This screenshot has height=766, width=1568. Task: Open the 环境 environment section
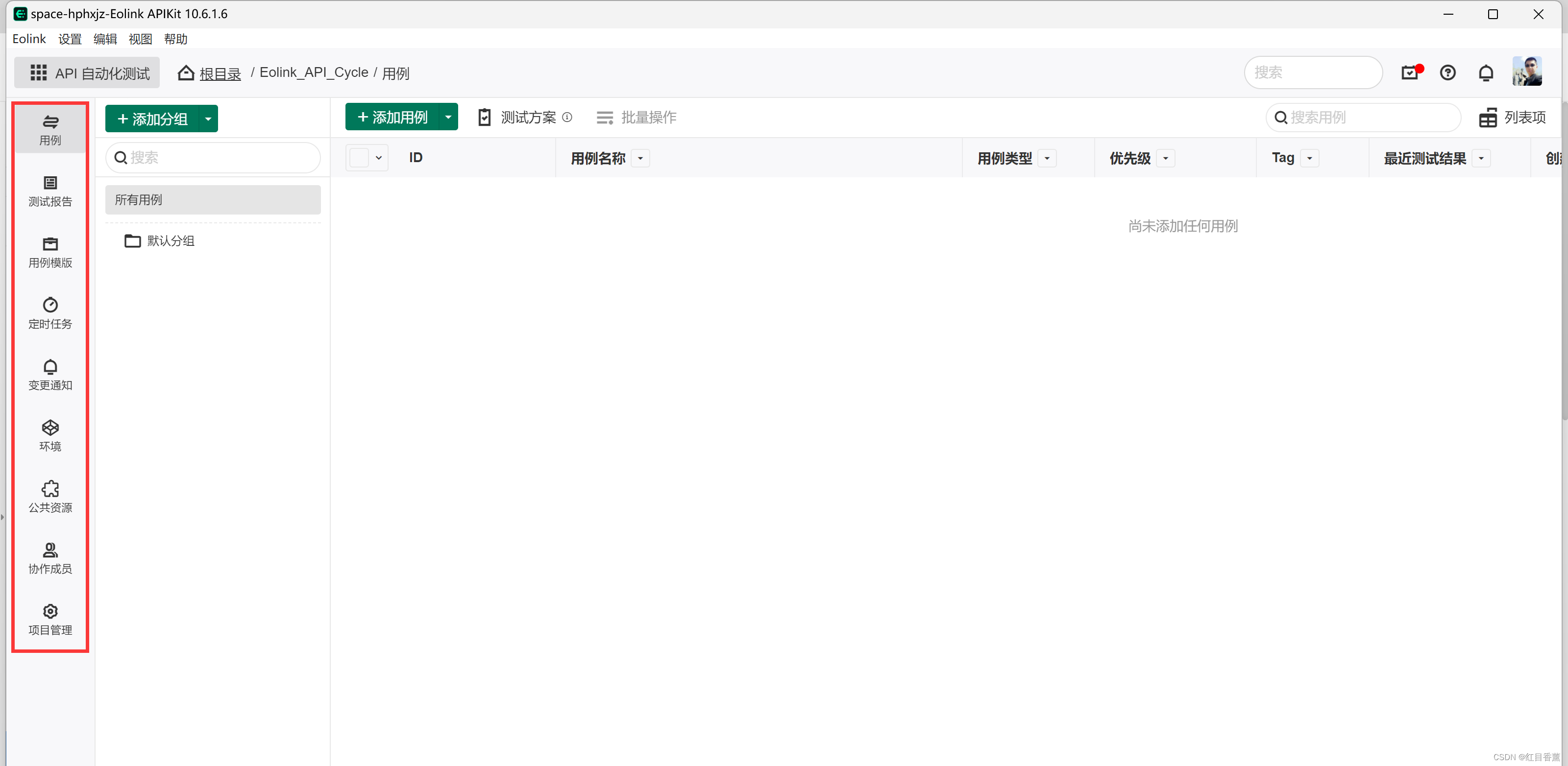point(50,435)
